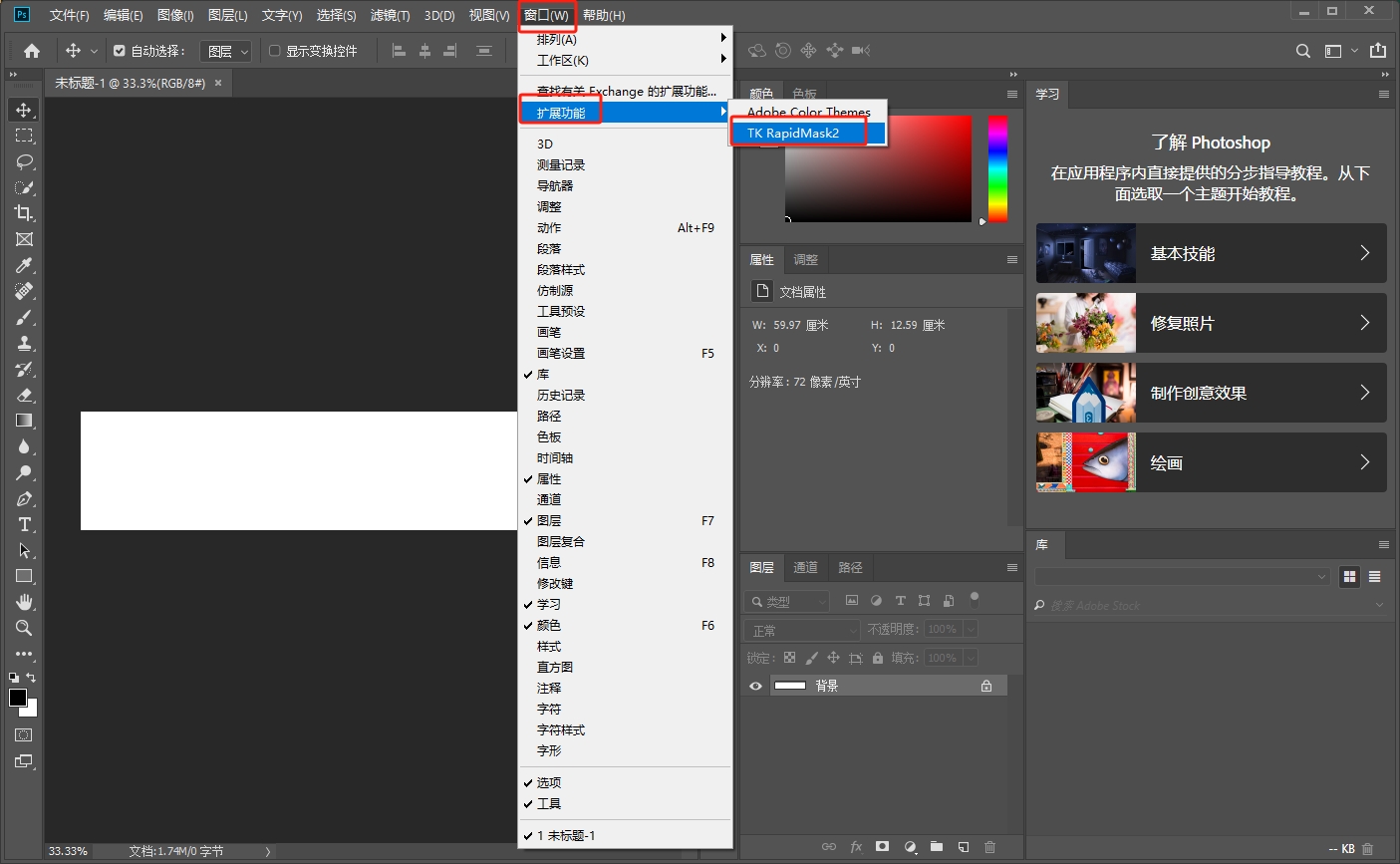
Task: Toggle the 显示变换控件 checkbox
Action: click(275, 51)
